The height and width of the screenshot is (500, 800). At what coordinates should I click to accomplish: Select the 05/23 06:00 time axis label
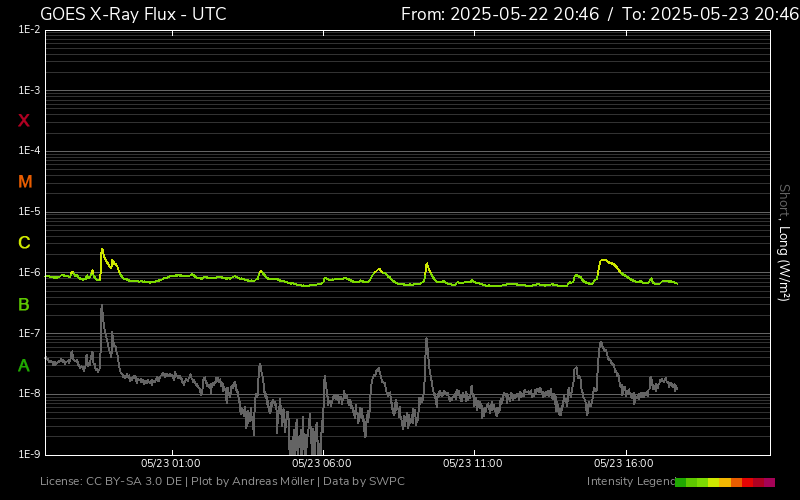point(321,464)
